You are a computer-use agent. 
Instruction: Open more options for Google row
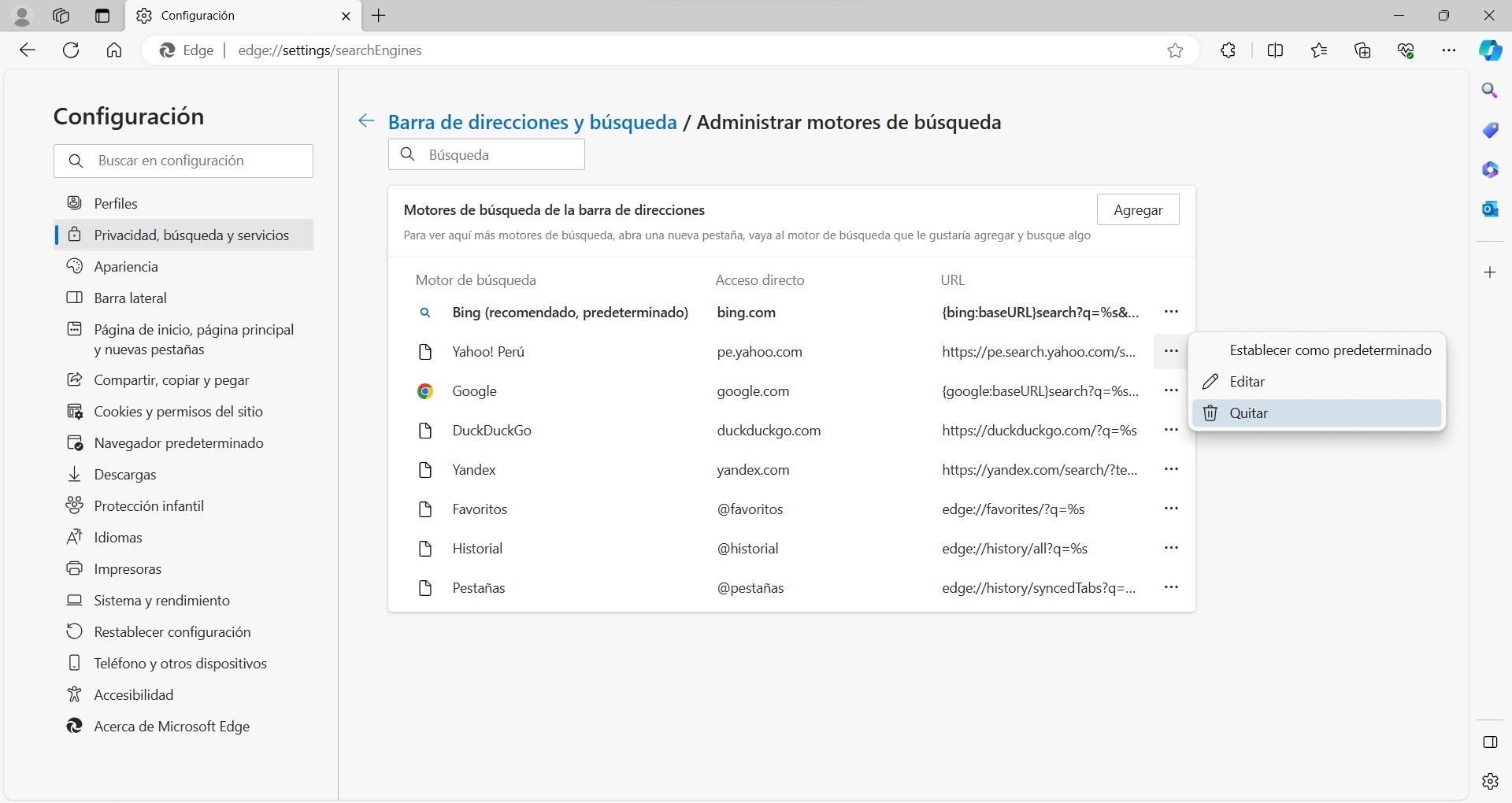1171,390
